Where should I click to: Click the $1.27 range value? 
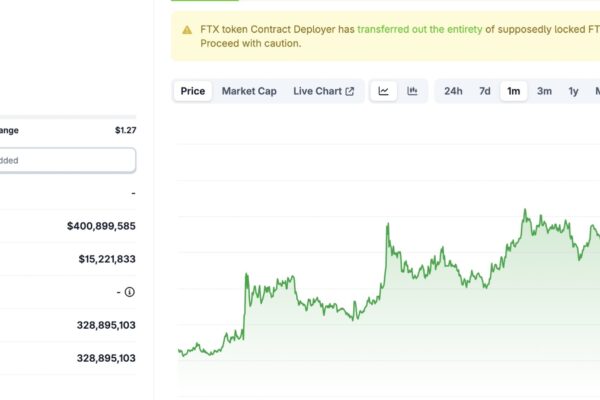point(126,130)
